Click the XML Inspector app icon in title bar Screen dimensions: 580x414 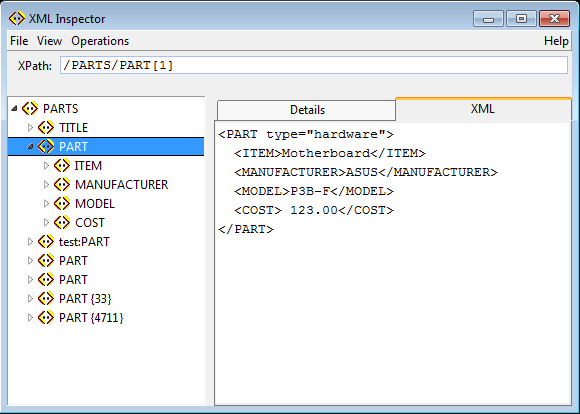pyautogui.click(x=17, y=18)
